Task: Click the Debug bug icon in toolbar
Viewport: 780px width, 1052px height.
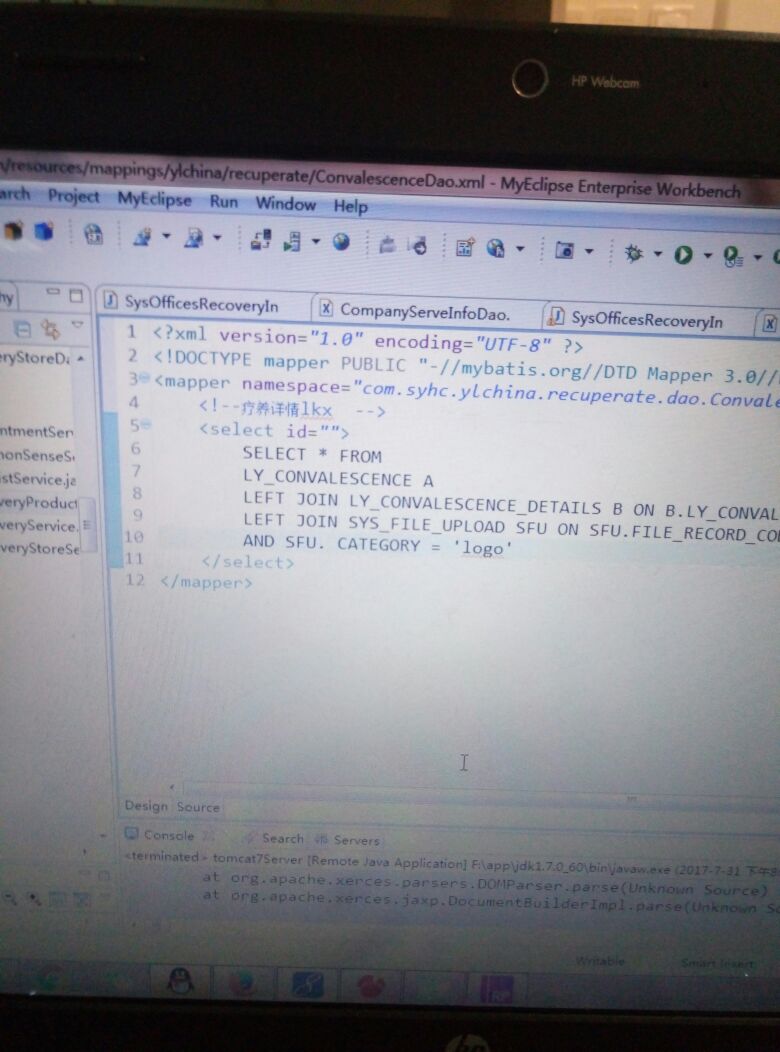Action: click(x=633, y=253)
